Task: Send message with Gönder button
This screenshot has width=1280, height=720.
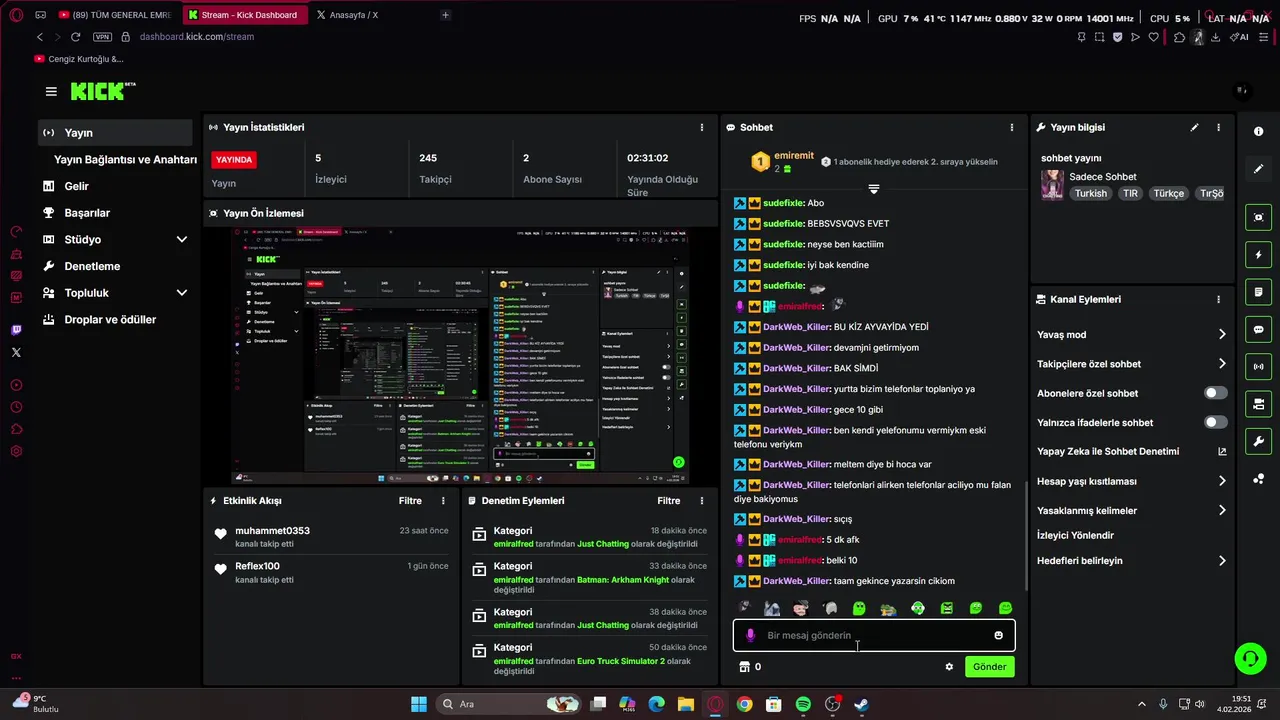Action: [x=989, y=667]
